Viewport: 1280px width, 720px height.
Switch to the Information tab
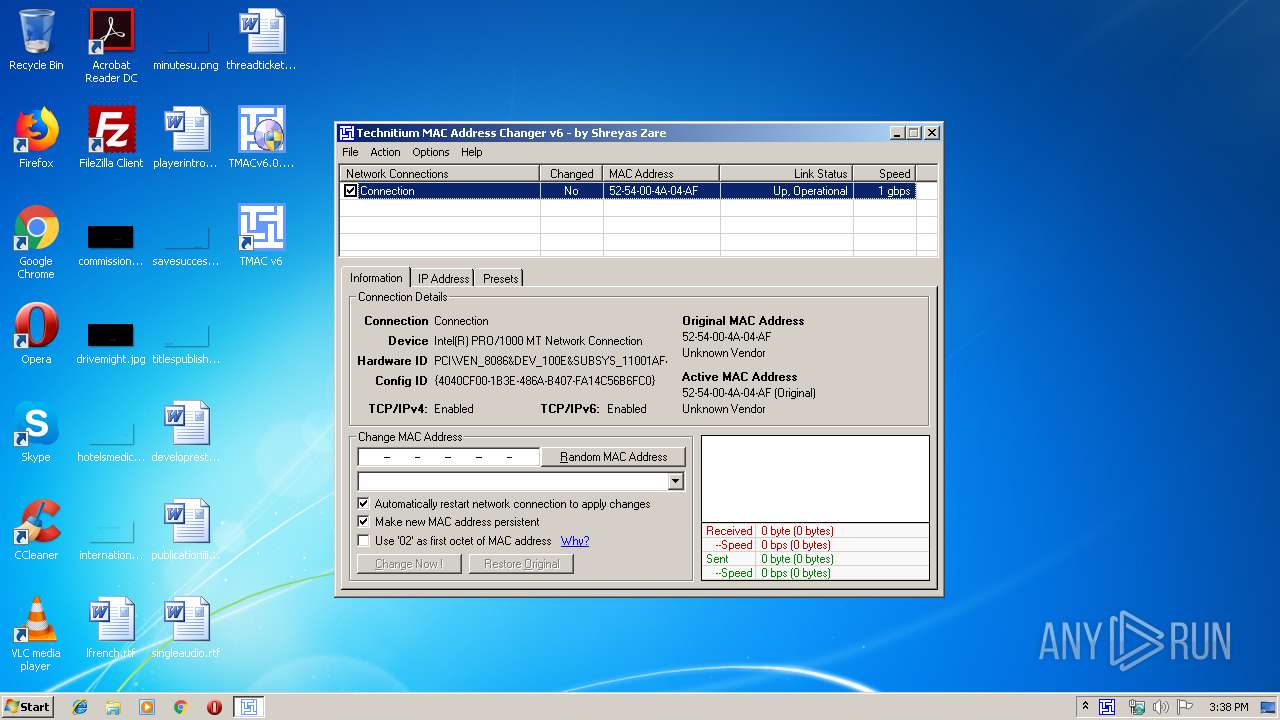376,278
